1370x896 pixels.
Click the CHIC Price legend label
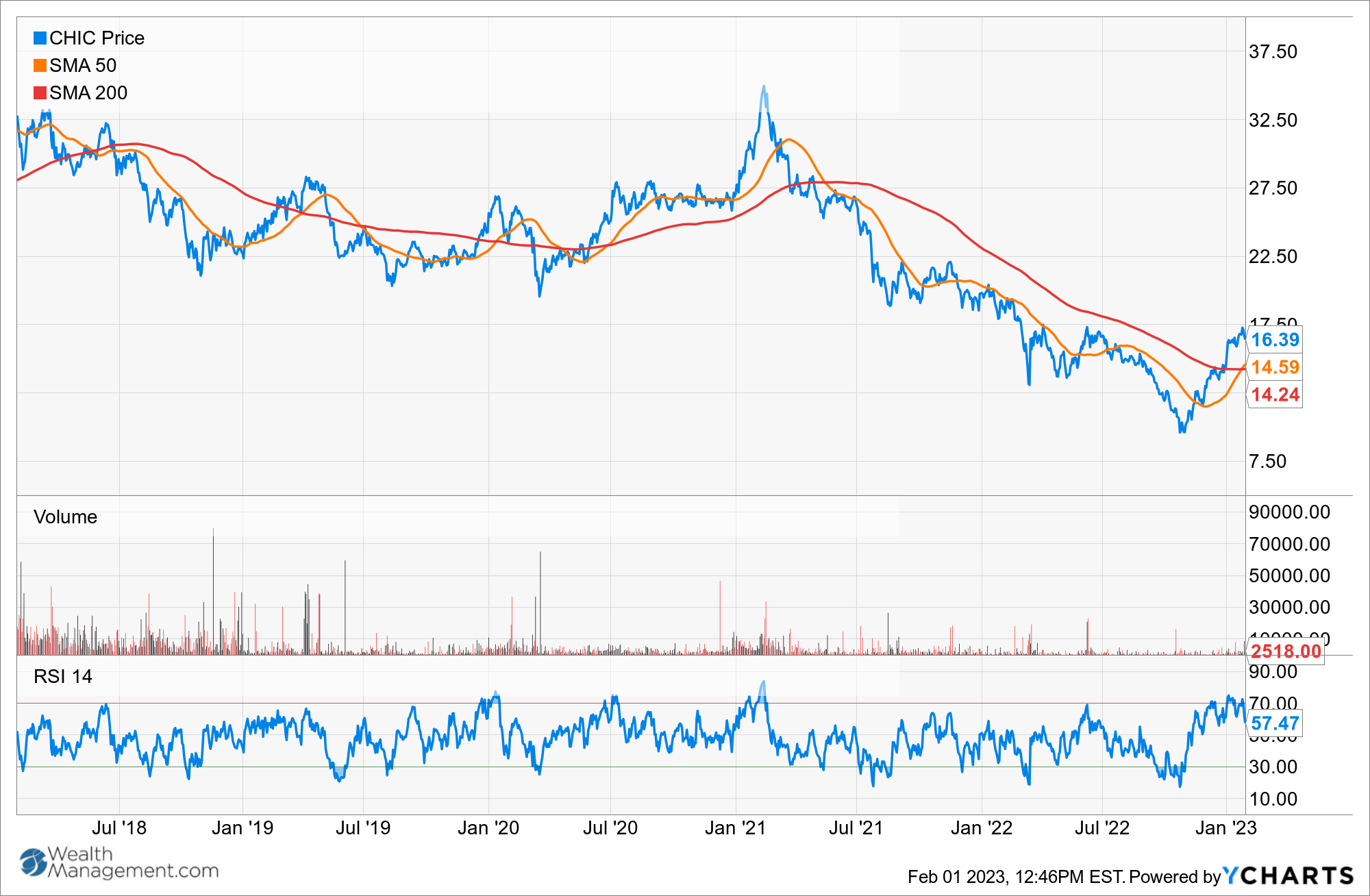tap(97, 38)
